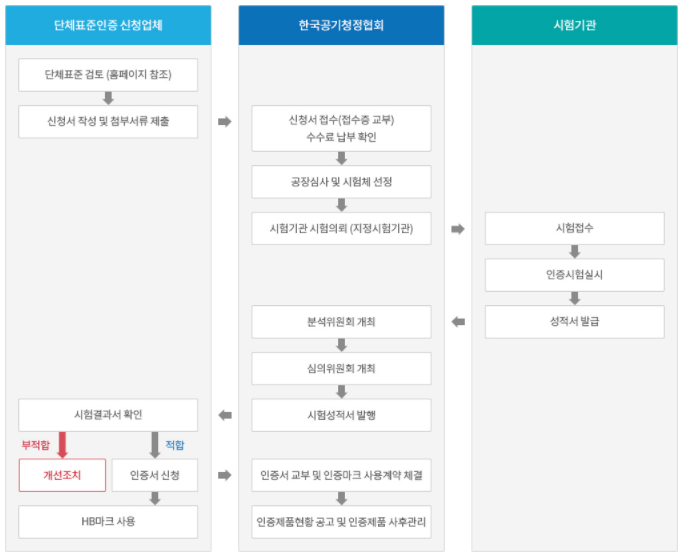The image size is (684, 559).
Task: Click the 시험기관 column header
Action: click(x=575, y=25)
